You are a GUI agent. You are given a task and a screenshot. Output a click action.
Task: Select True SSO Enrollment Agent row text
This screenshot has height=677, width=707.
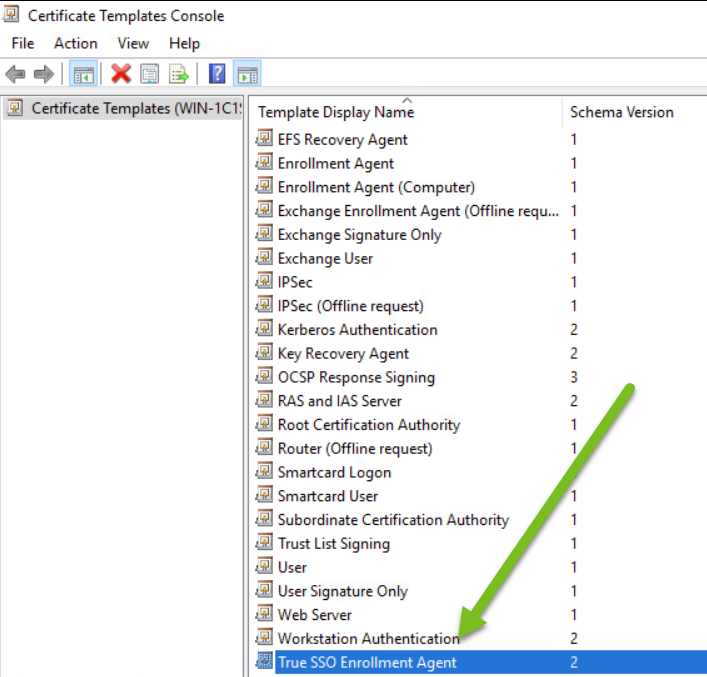tap(367, 663)
